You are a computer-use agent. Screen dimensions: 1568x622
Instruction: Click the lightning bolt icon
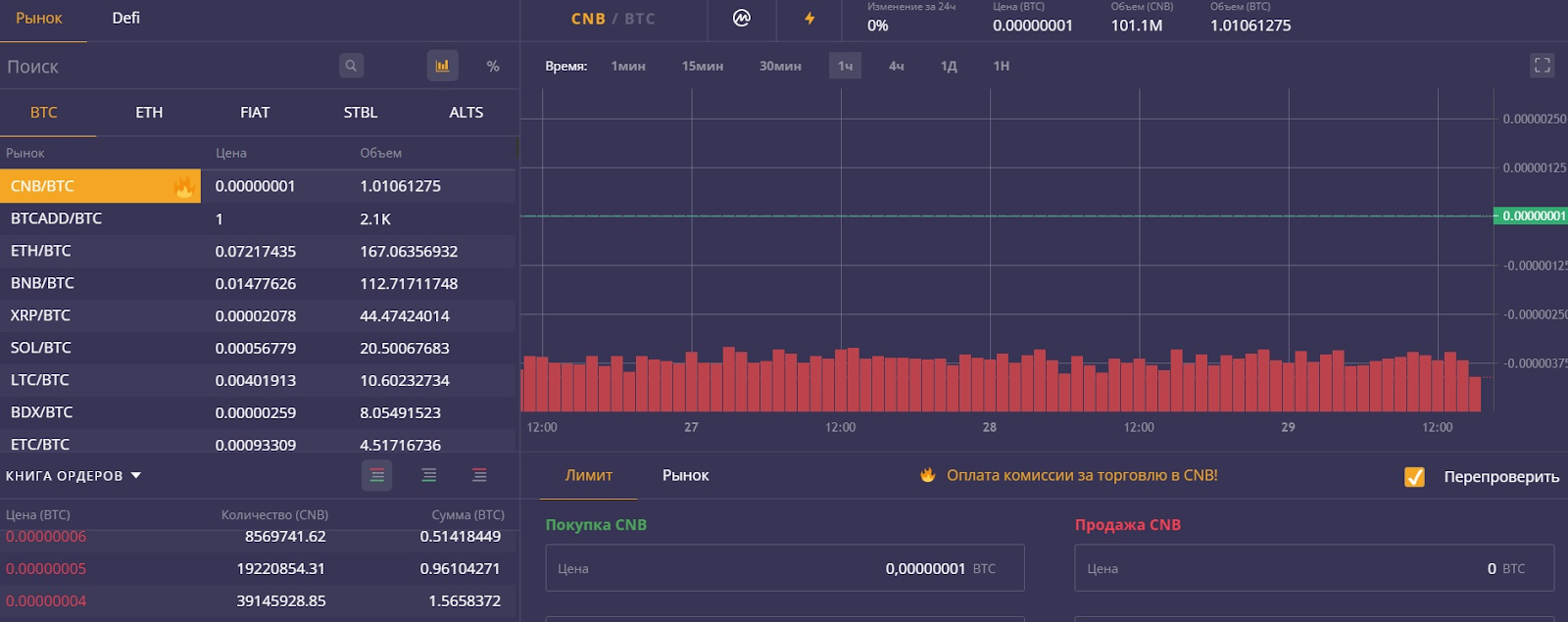[809, 18]
